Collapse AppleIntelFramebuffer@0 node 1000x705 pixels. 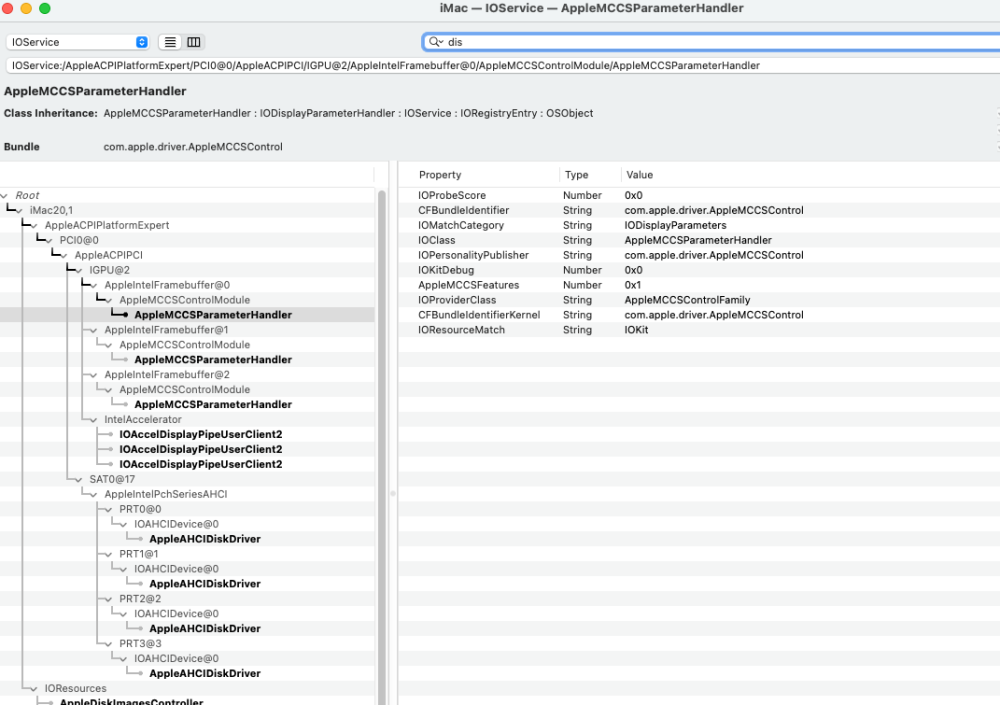[94, 285]
